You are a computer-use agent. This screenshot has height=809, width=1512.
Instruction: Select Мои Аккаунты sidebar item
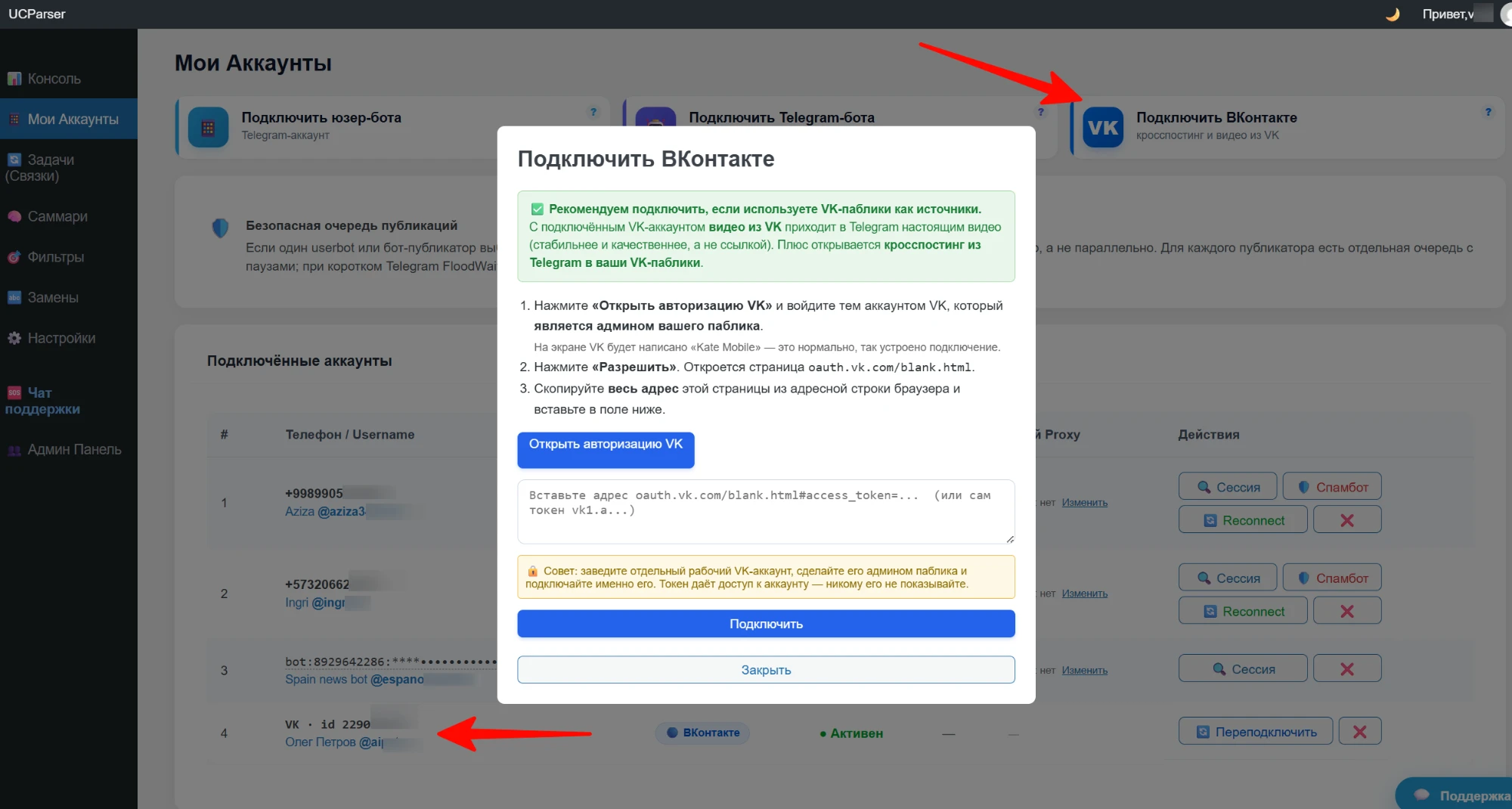coord(68,119)
